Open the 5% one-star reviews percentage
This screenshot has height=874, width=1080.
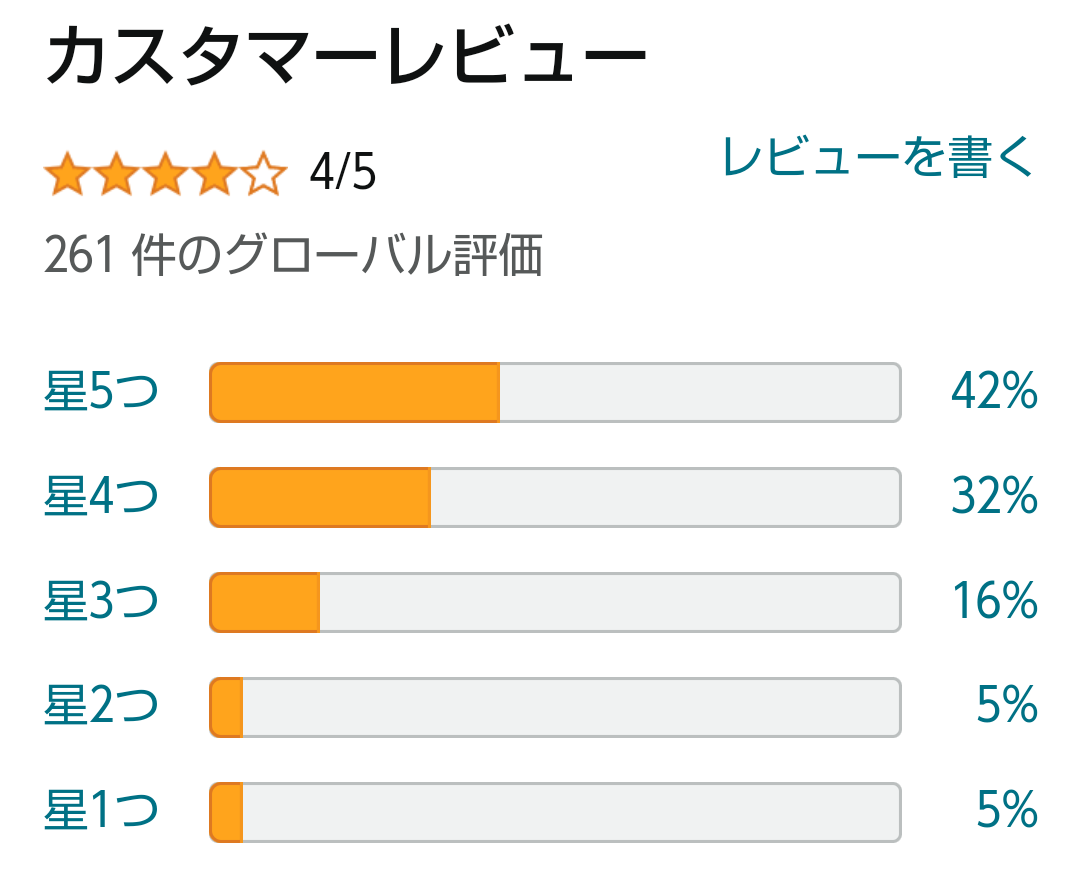1006,811
